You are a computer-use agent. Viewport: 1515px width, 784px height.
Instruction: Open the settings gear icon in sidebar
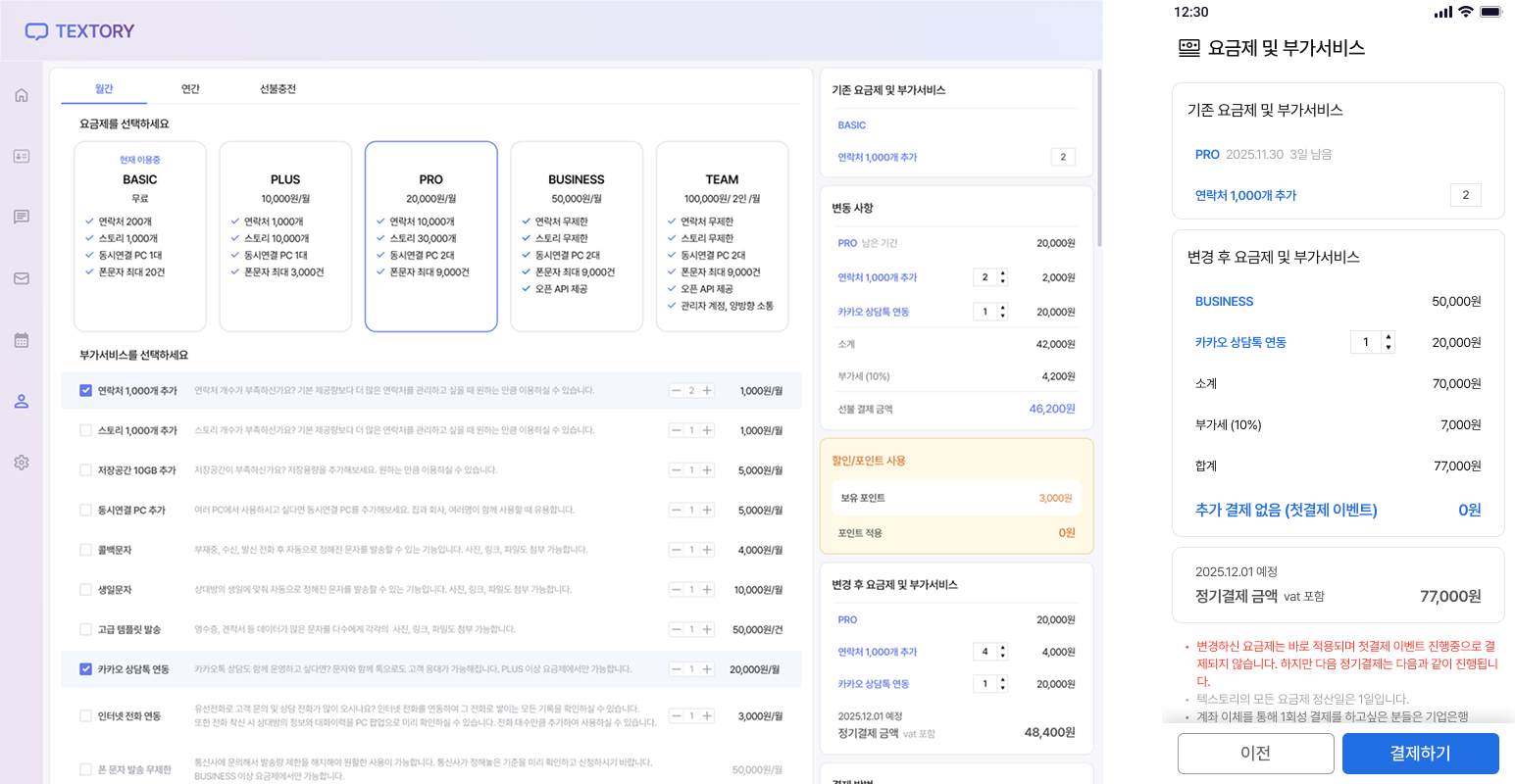pos(22,463)
